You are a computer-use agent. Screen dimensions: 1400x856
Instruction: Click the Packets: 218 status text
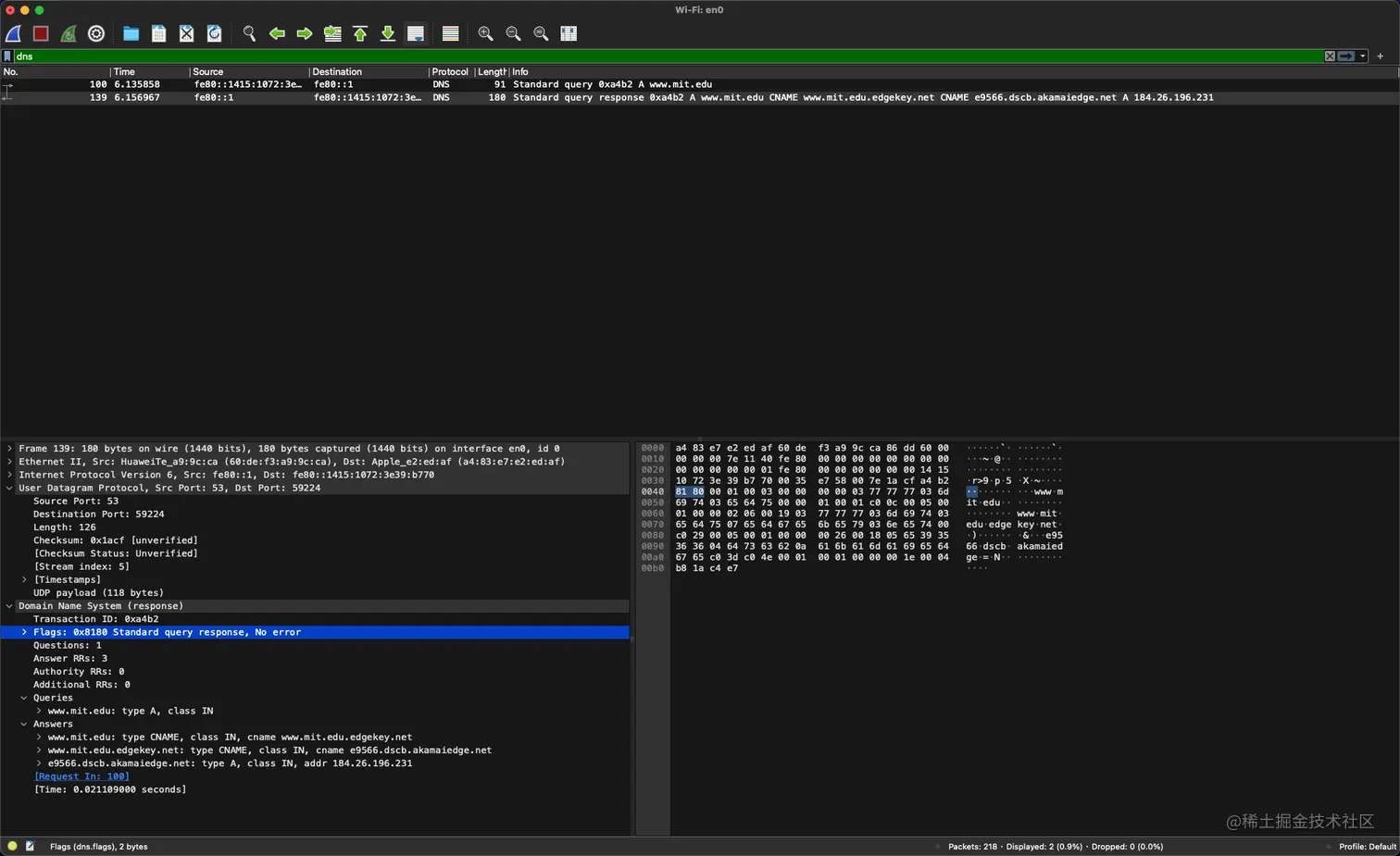pyautogui.click(x=972, y=847)
